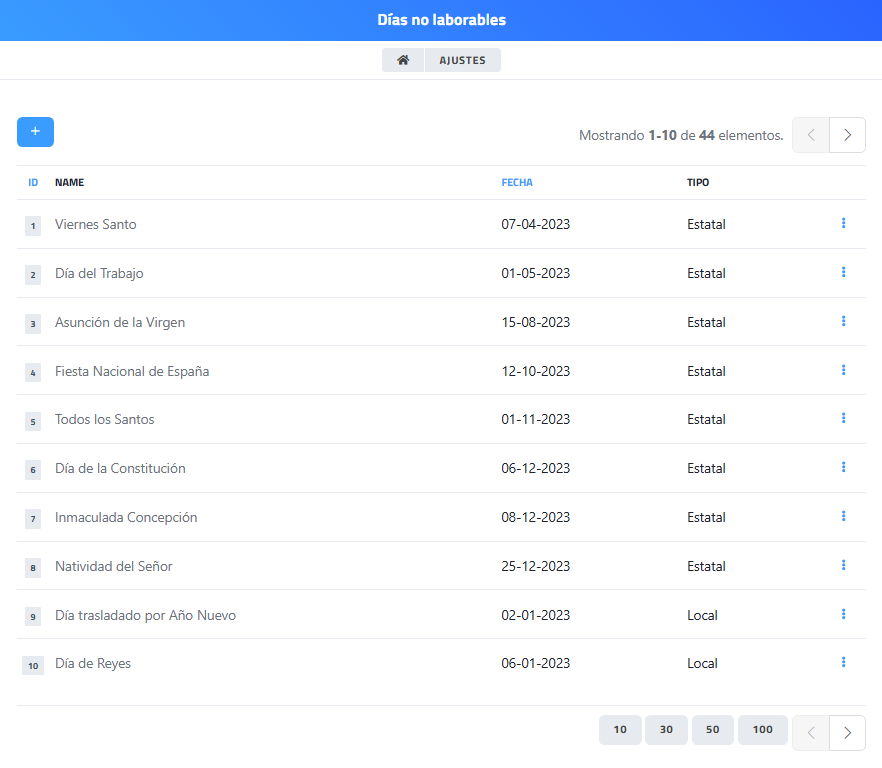Show actions for Fiesta Nacional de España
Viewport: 882px width, 768px height.
(x=843, y=370)
